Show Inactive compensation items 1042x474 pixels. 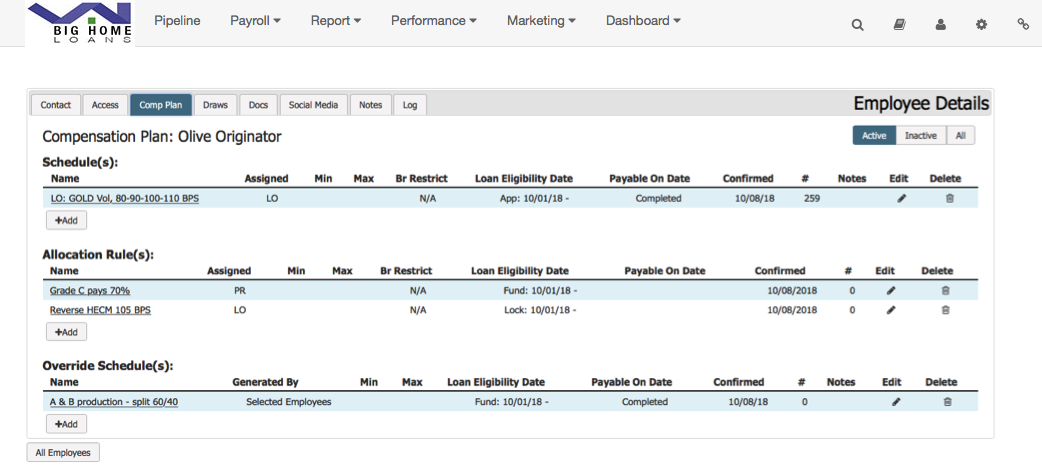920,136
